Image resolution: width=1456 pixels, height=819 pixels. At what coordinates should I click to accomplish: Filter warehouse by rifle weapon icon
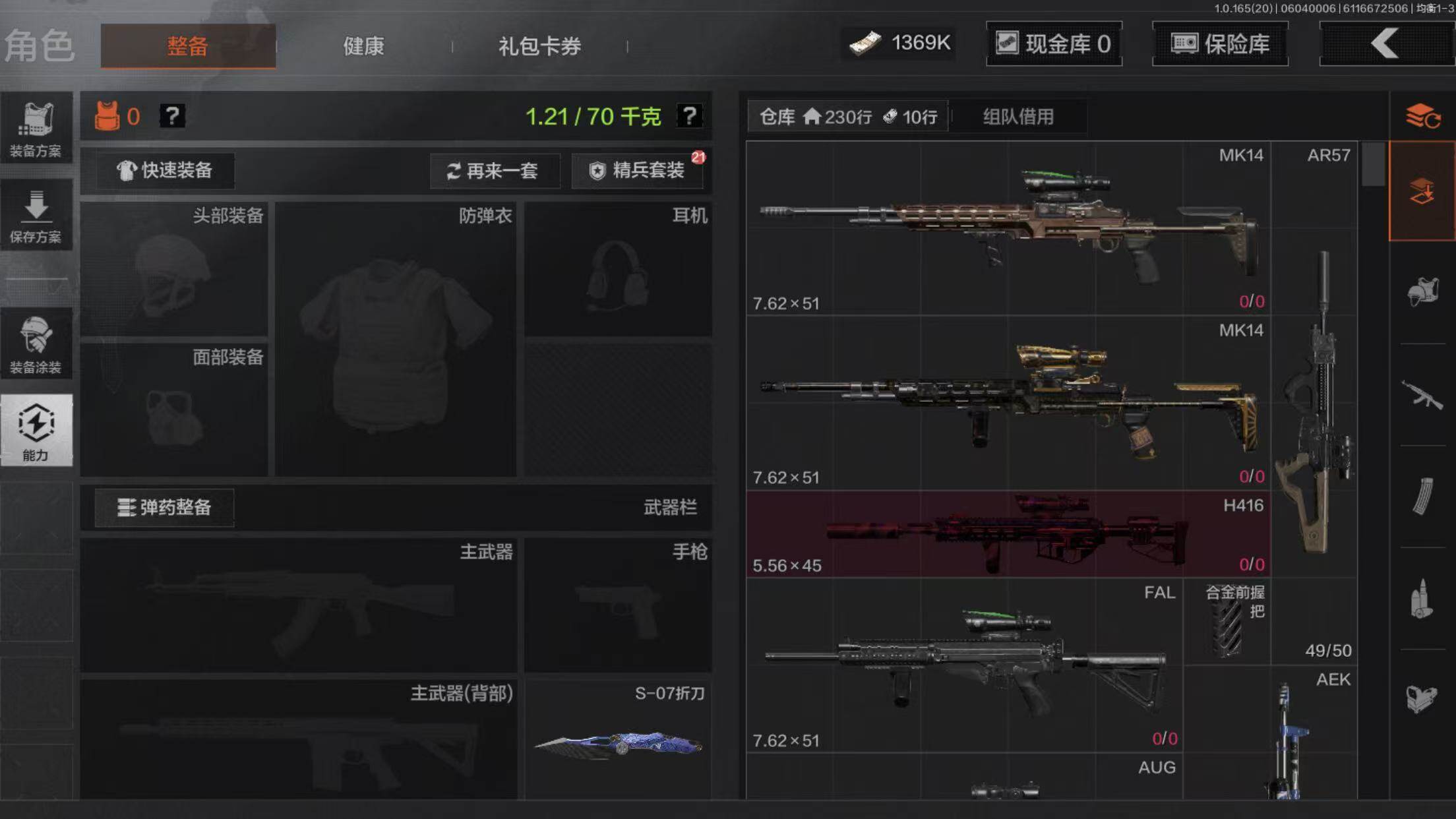(1422, 394)
